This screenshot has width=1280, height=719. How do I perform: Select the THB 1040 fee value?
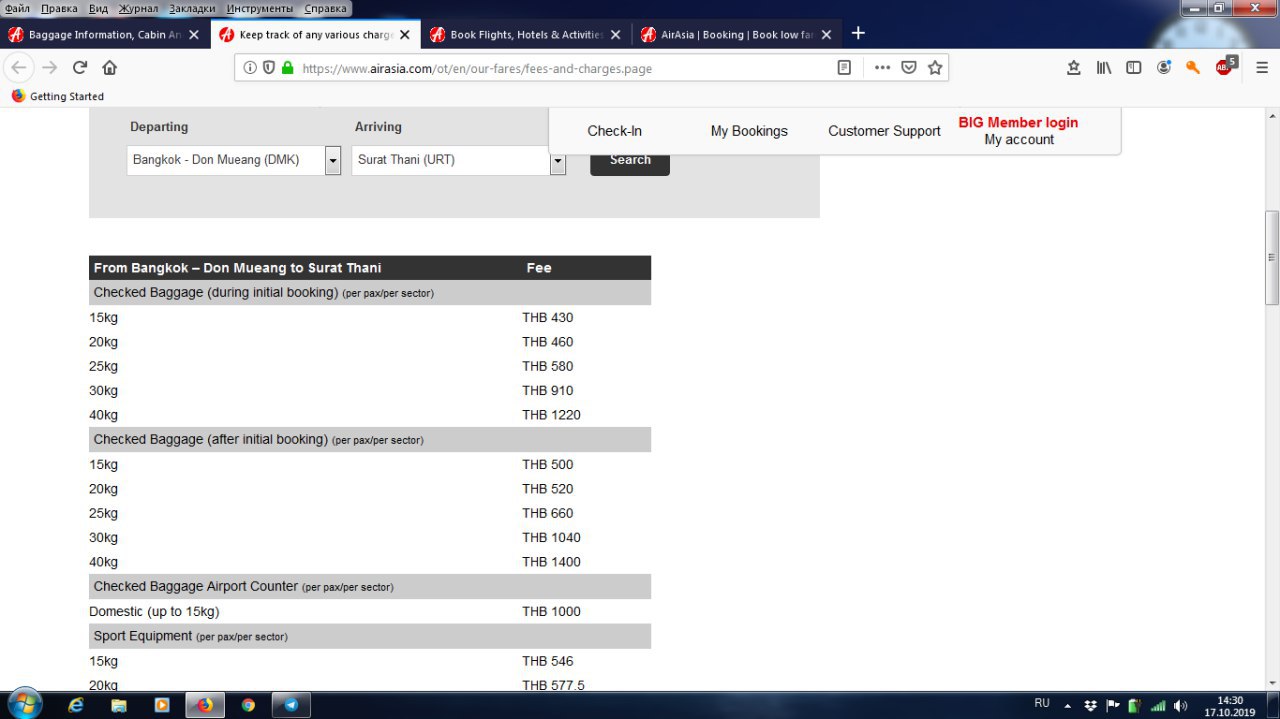click(551, 537)
